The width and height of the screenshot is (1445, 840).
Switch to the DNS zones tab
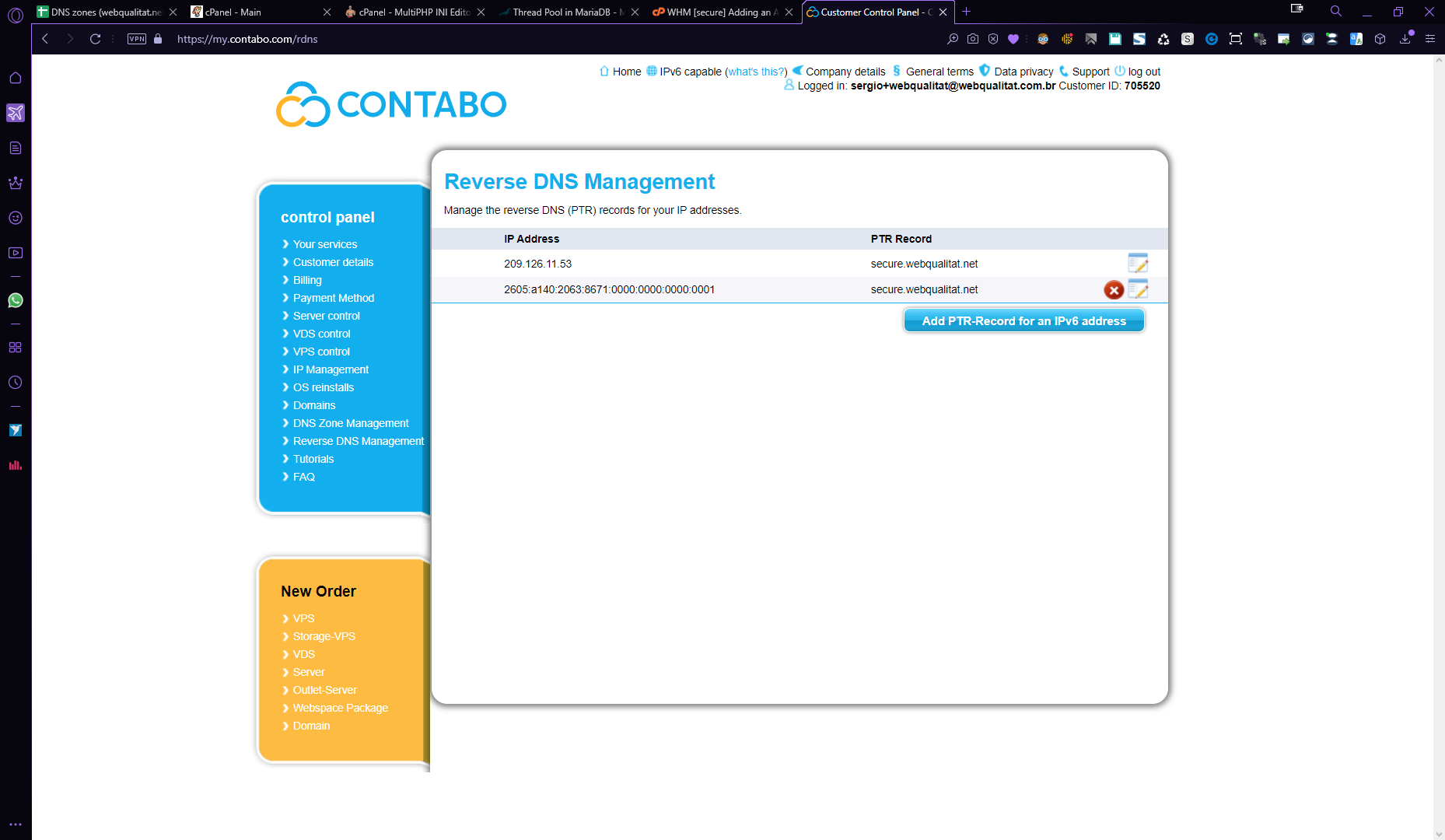[x=107, y=12]
